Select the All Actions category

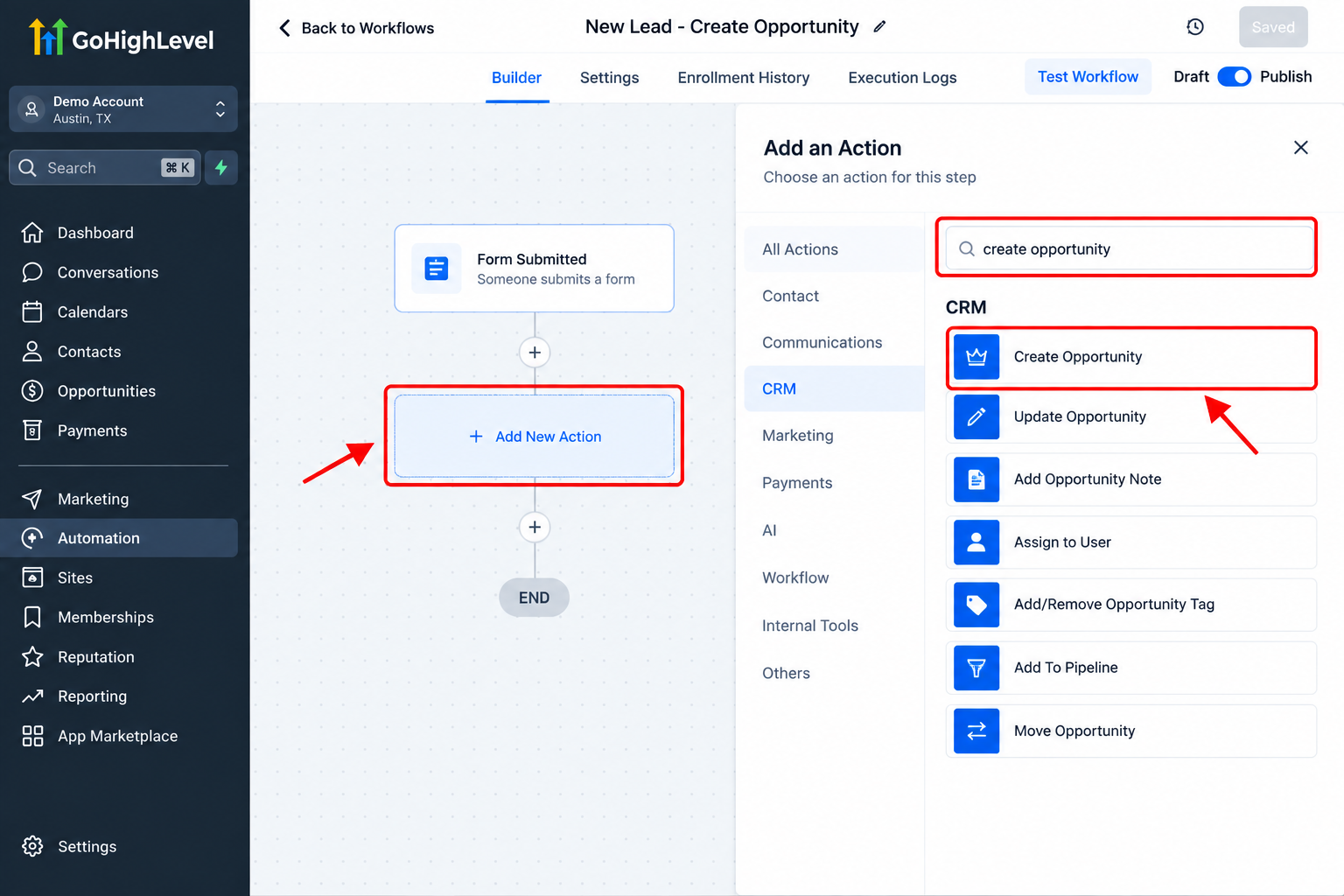click(834, 249)
